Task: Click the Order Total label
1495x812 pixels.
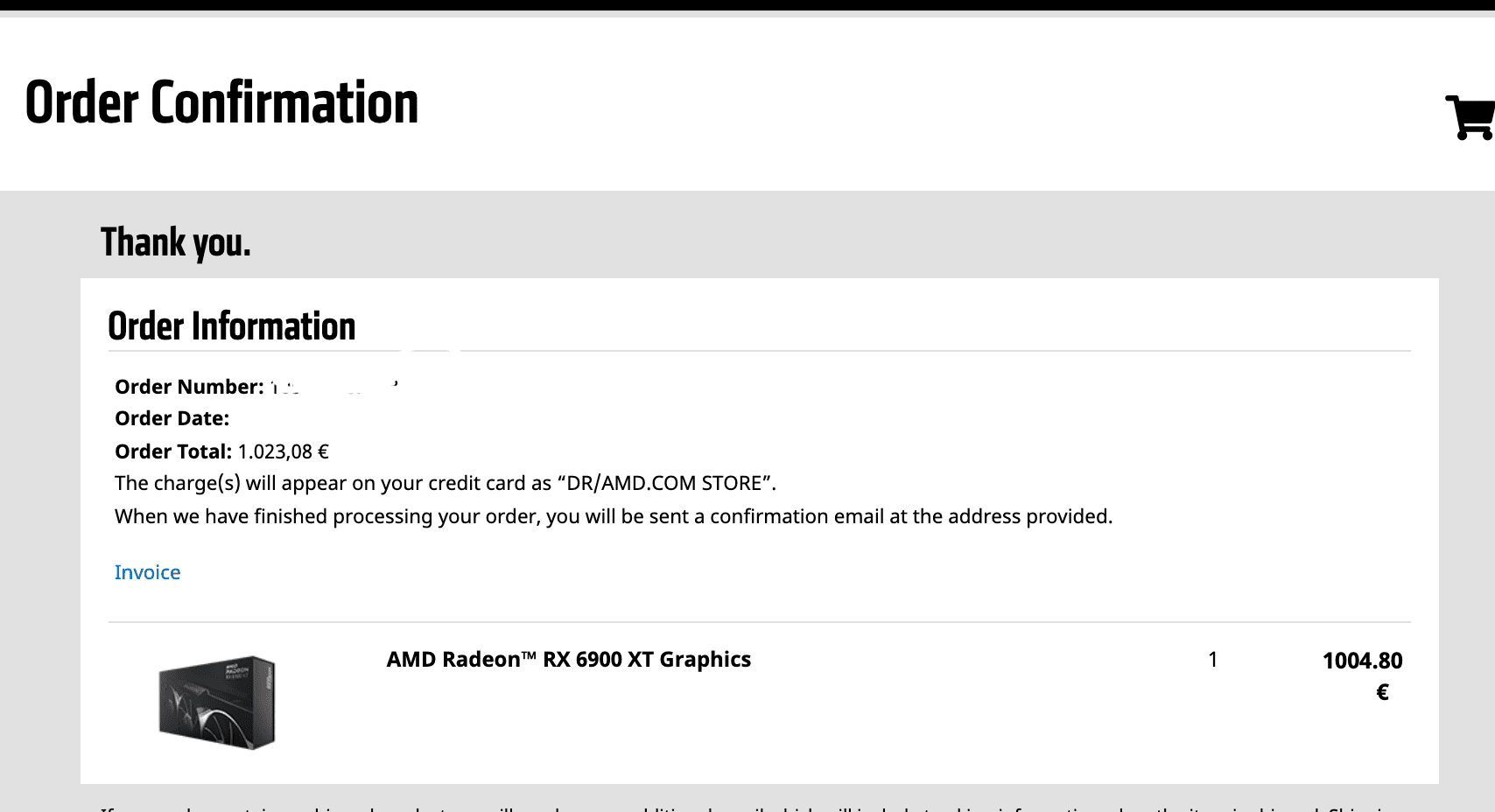Action: [172, 451]
